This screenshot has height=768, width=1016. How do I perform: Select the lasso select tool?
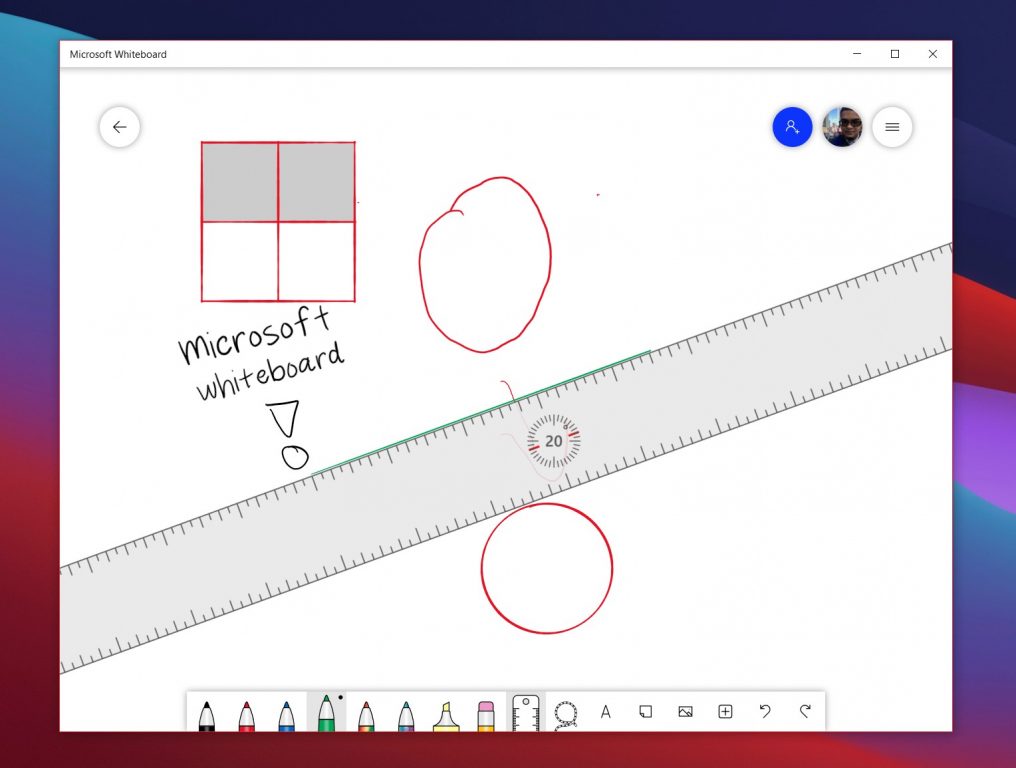click(566, 714)
